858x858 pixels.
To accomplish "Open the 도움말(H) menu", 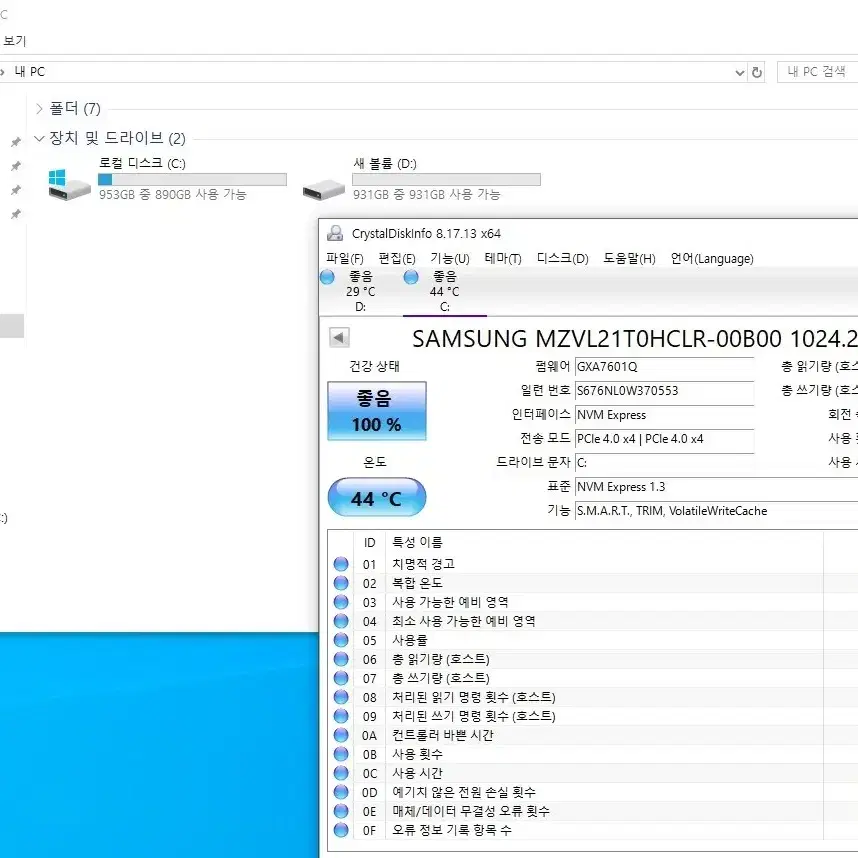I will point(629,258).
